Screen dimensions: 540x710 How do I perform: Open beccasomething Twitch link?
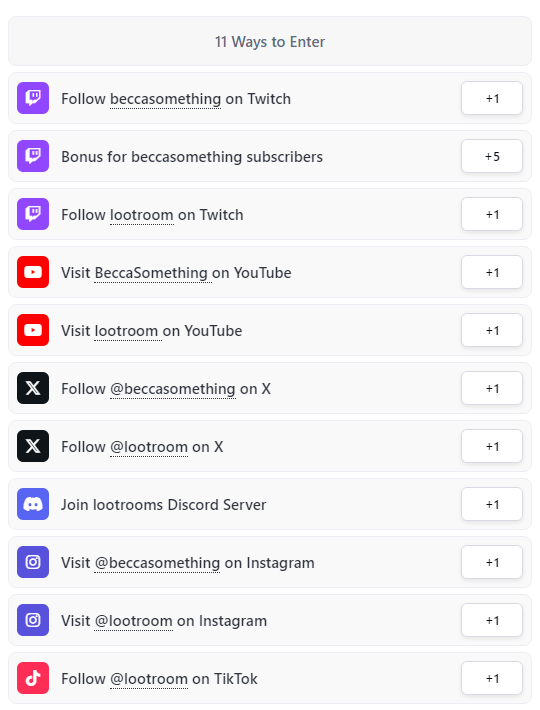166,99
